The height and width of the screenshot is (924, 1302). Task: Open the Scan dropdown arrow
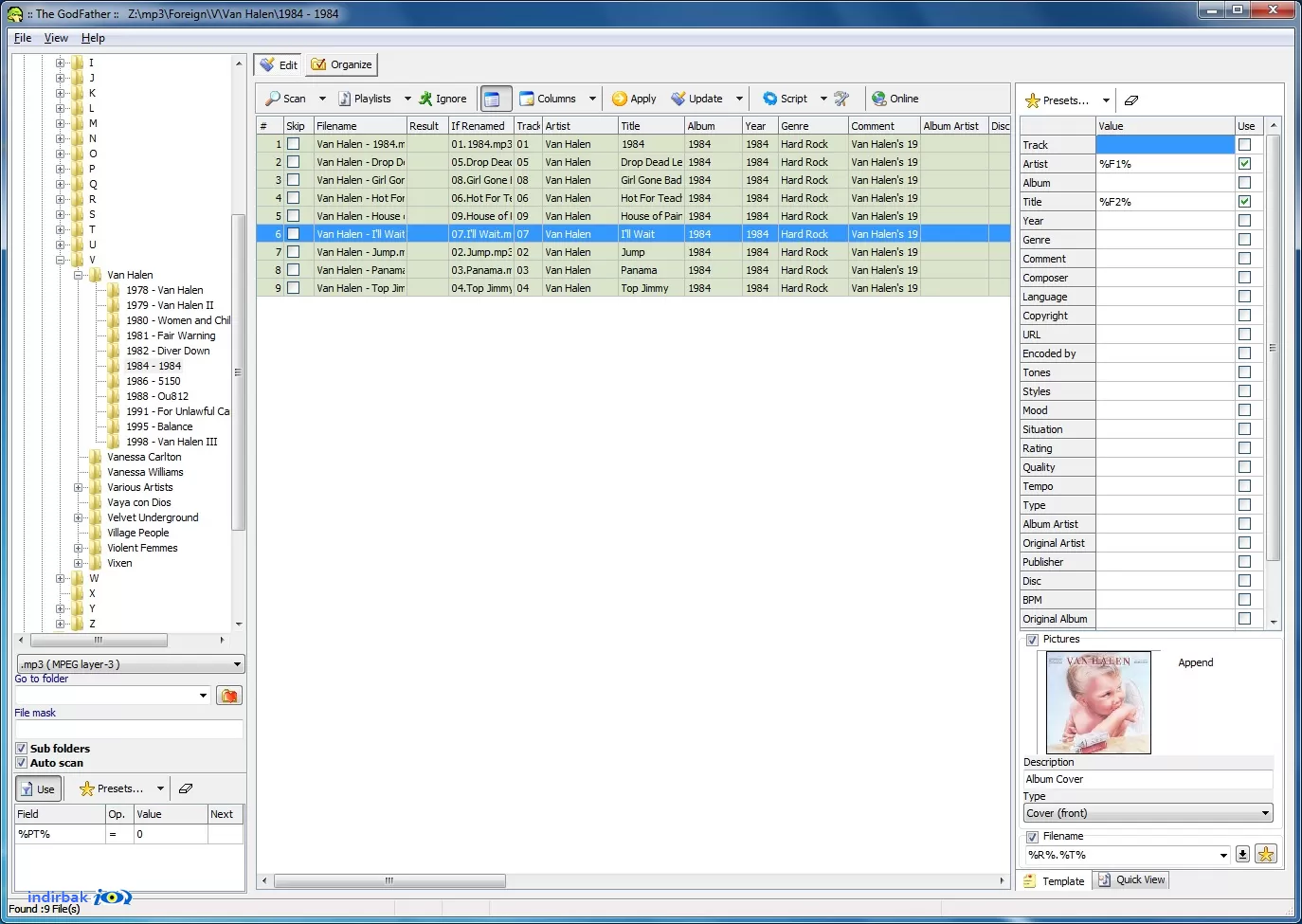tap(322, 99)
